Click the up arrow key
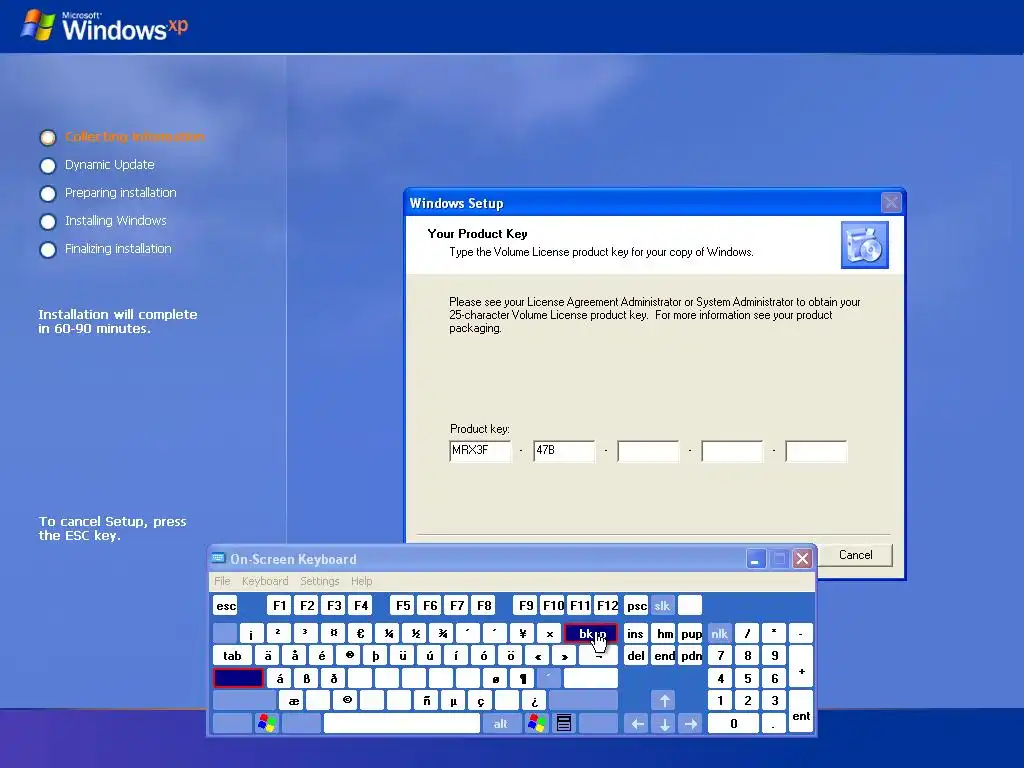 click(x=664, y=701)
